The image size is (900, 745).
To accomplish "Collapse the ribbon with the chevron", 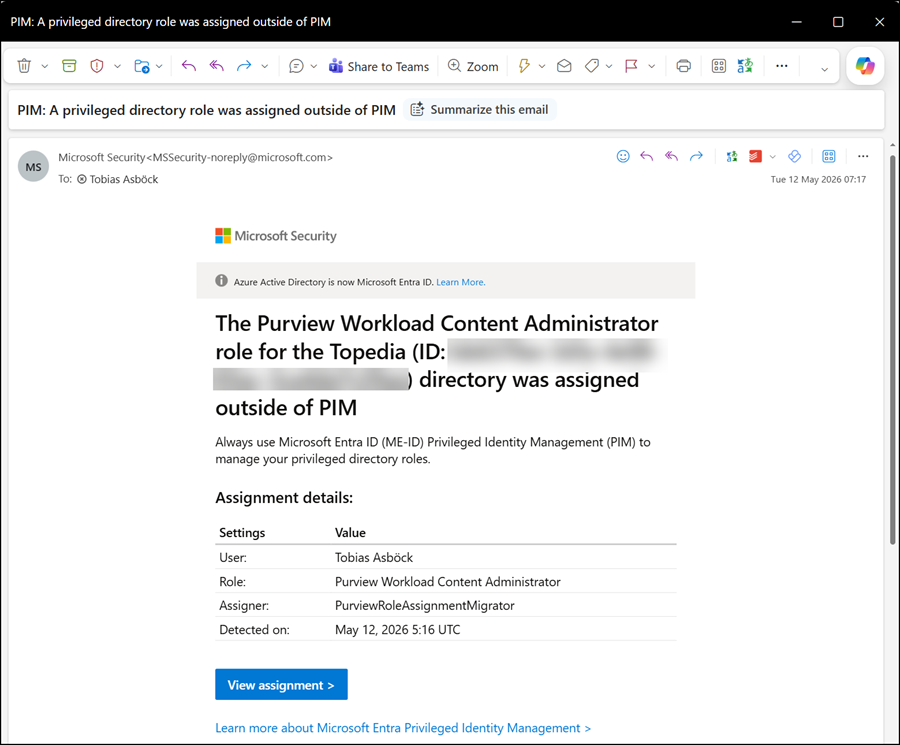I will pos(824,69).
